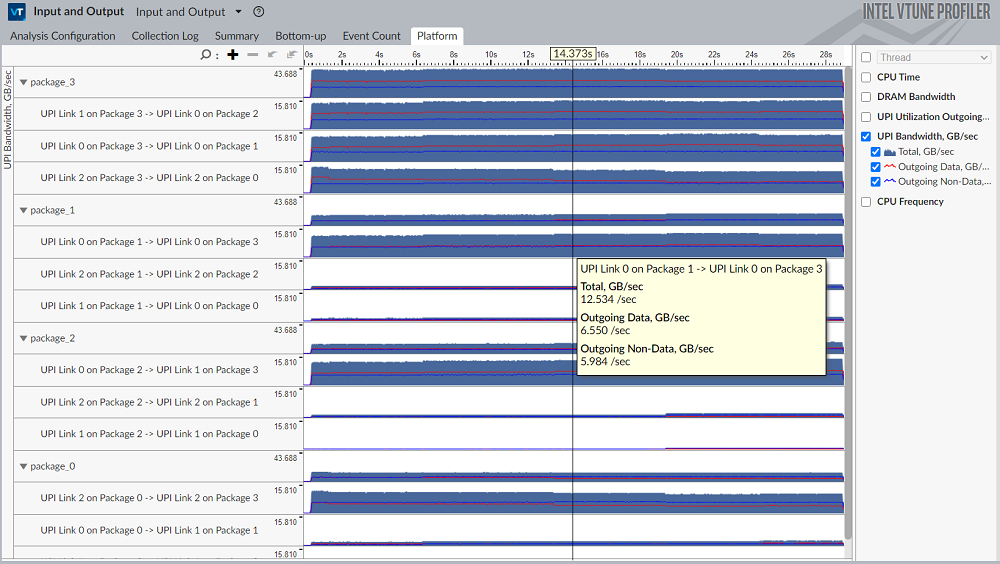Viewport: 1000px width, 564px height.
Task: Enable the CPU Time checkbox
Action: [x=866, y=77]
